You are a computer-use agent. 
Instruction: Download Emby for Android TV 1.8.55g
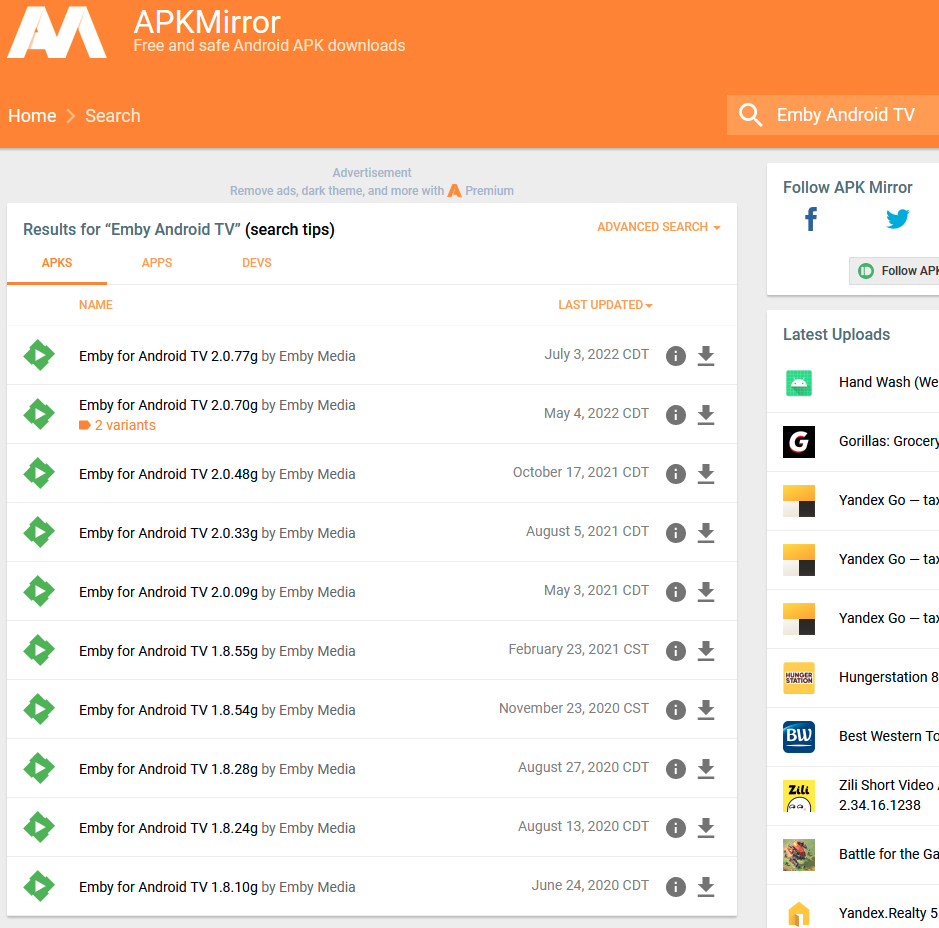[x=706, y=651]
